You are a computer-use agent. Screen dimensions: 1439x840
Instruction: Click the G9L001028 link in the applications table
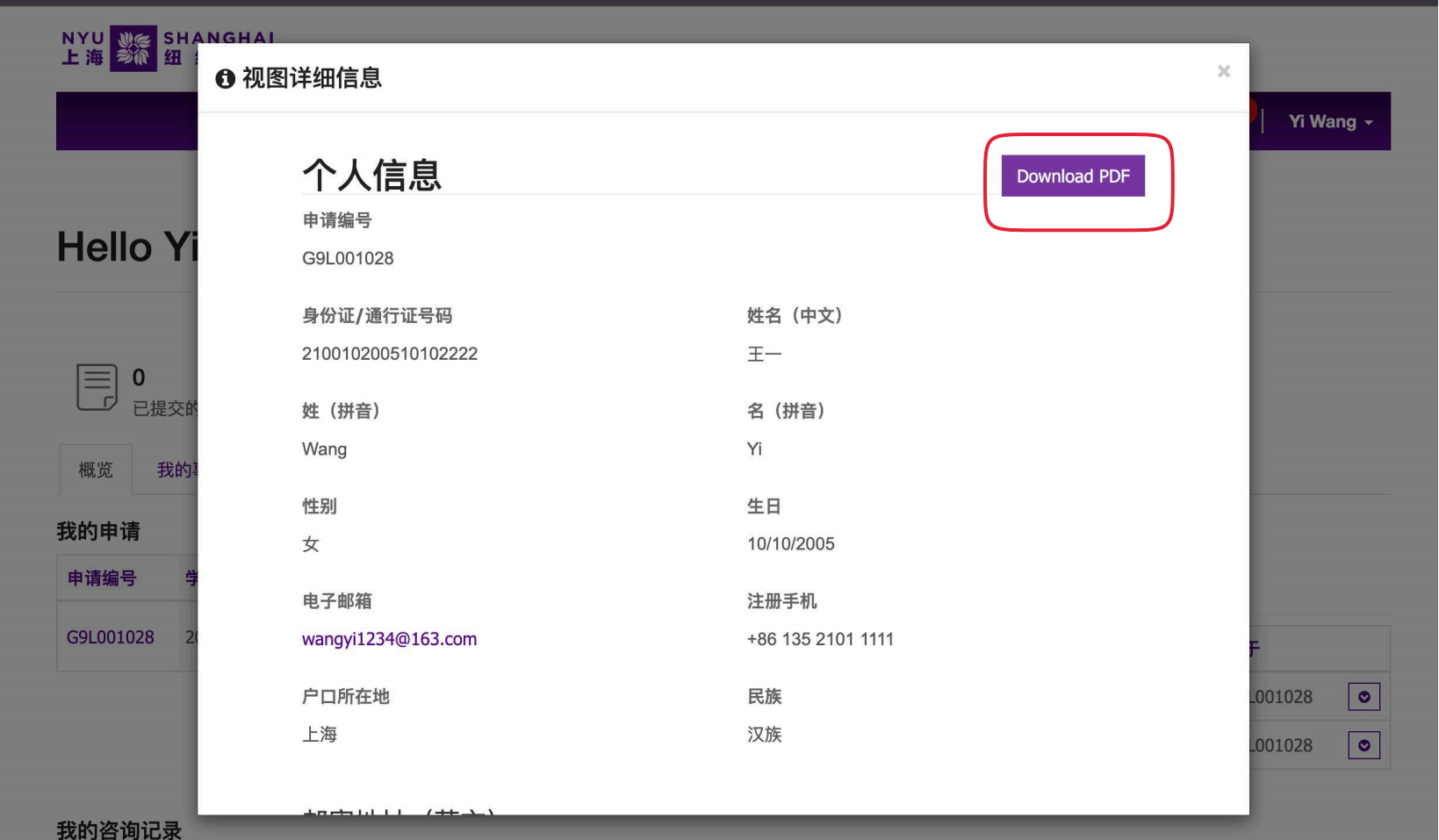click(x=111, y=636)
